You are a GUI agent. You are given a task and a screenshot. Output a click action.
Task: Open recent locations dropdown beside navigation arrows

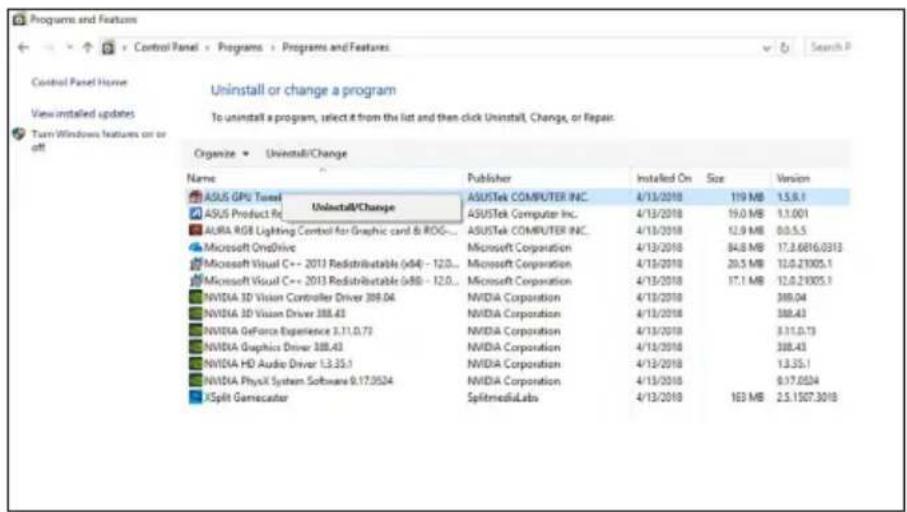pos(69,47)
